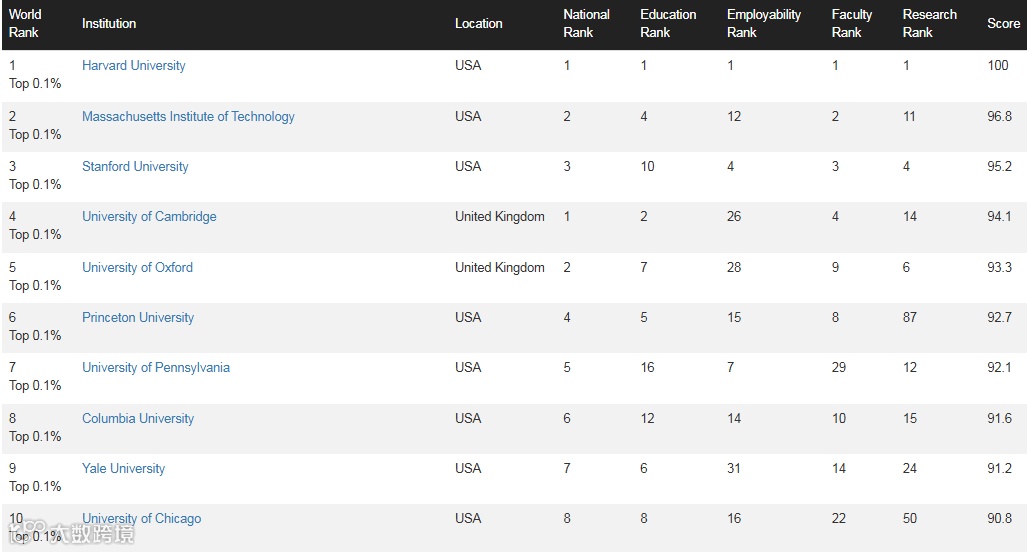Sort by World Rank column header

pos(25,24)
